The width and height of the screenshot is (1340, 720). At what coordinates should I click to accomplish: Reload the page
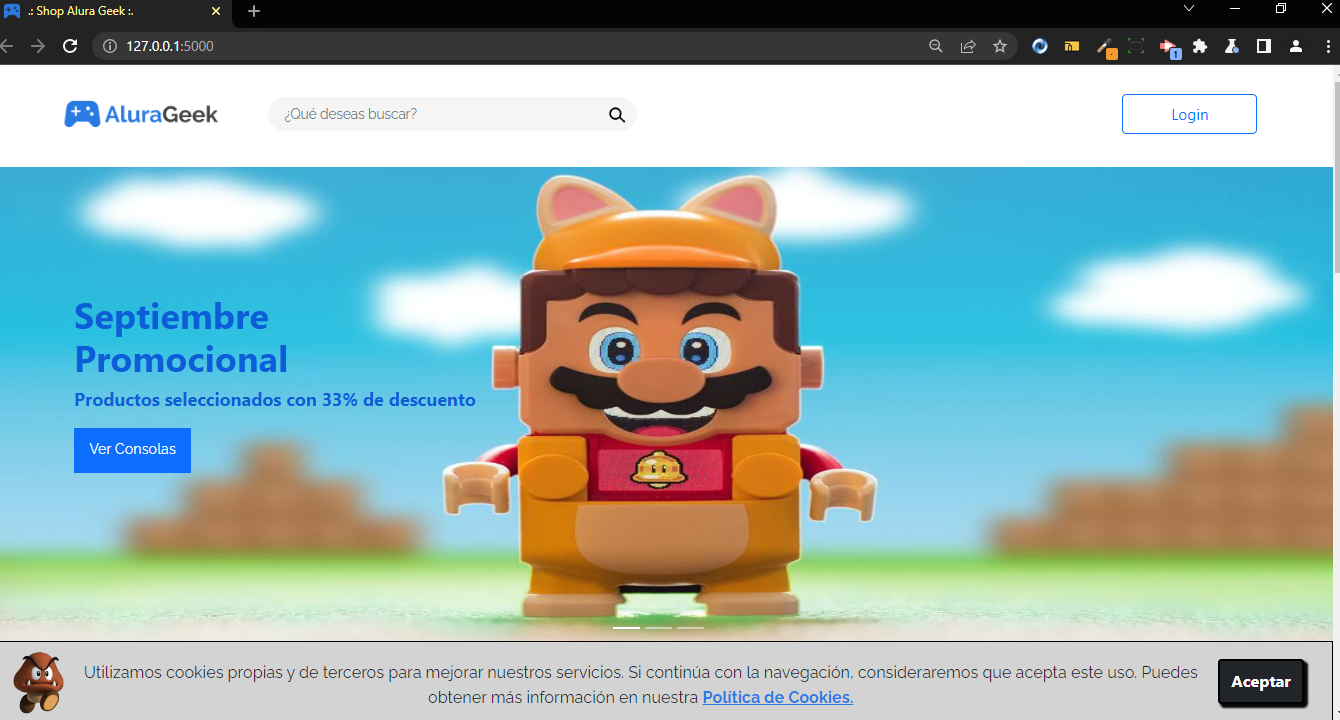point(70,46)
